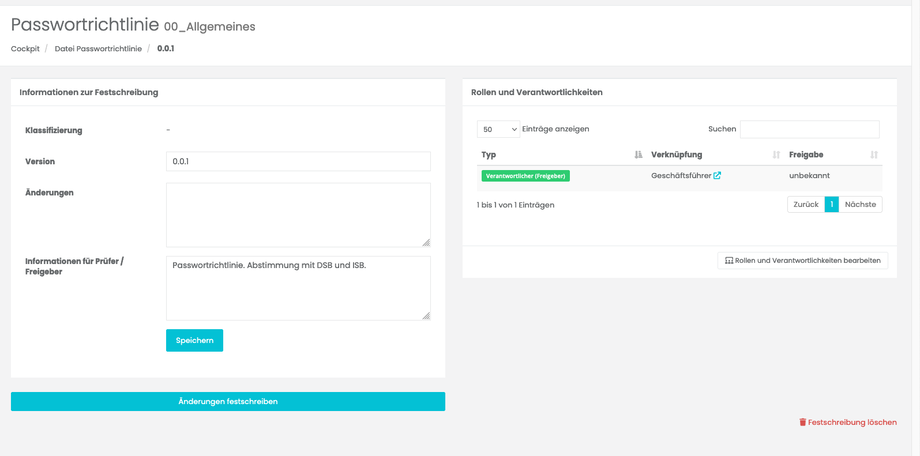Screen dimensions: 920x456
Task: Select page 1 in pagination
Action: coord(831,205)
